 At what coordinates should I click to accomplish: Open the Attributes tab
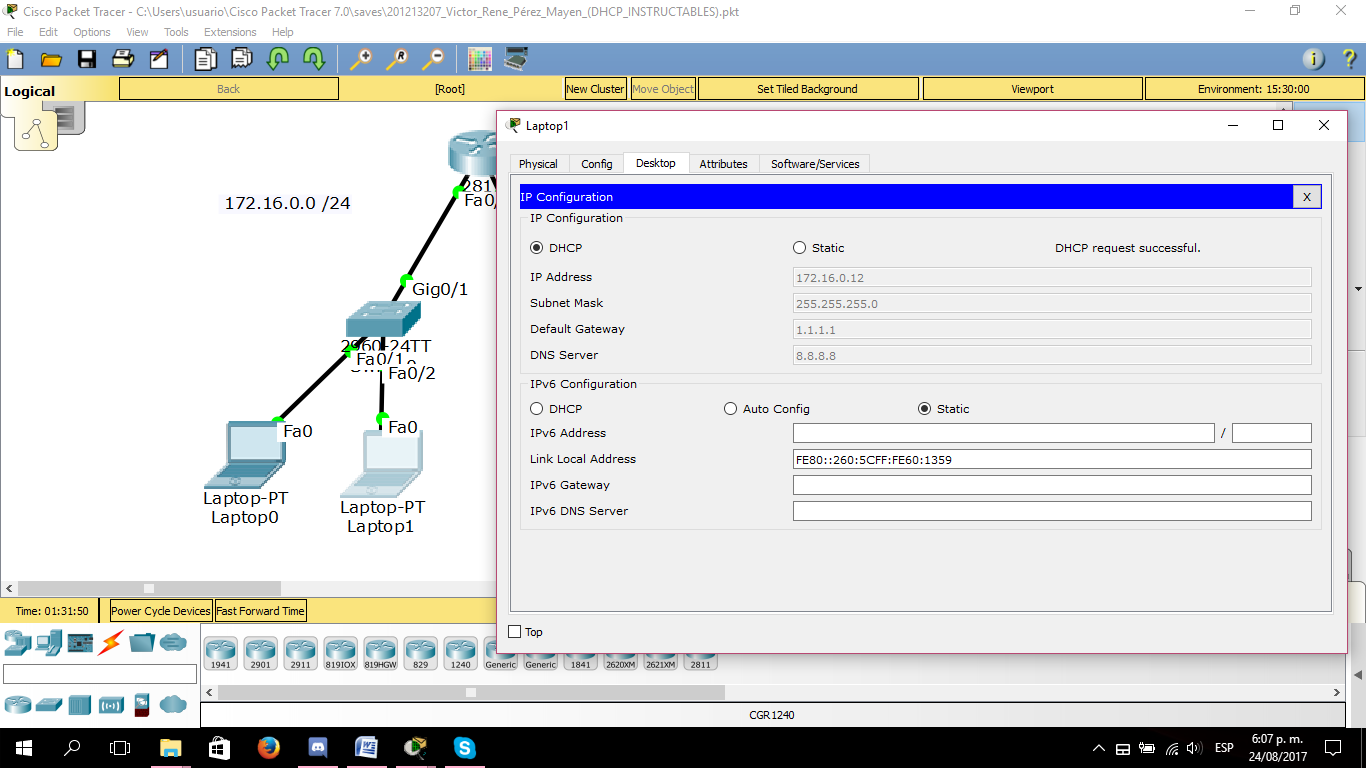pos(723,163)
